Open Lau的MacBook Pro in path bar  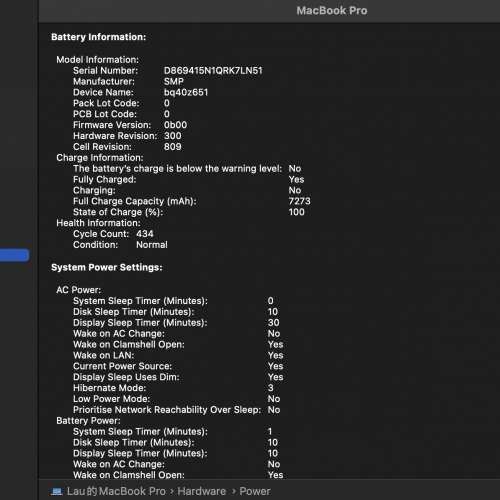click(x=116, y=491)
